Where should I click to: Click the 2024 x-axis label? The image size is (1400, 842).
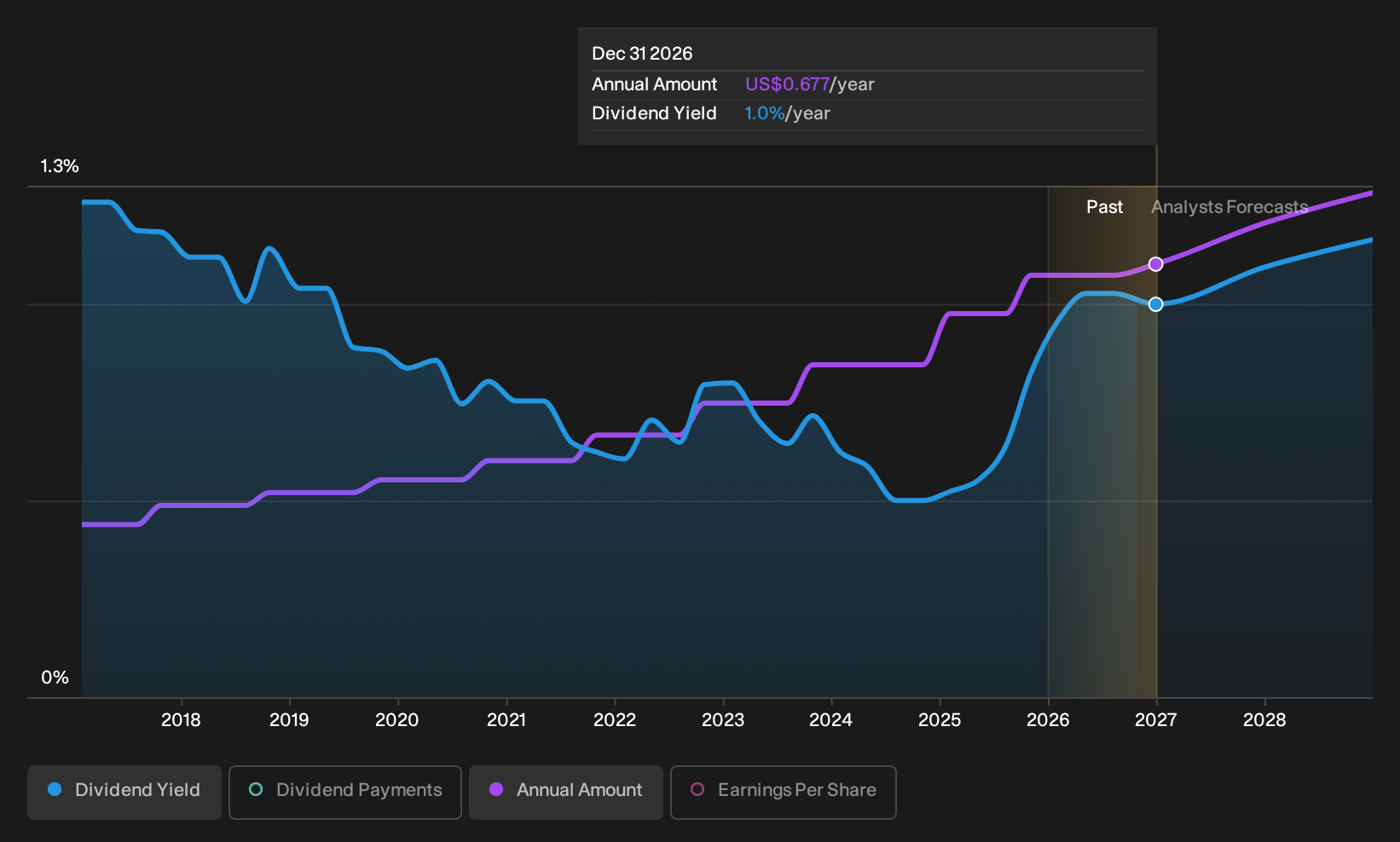(x=830, y=720)
